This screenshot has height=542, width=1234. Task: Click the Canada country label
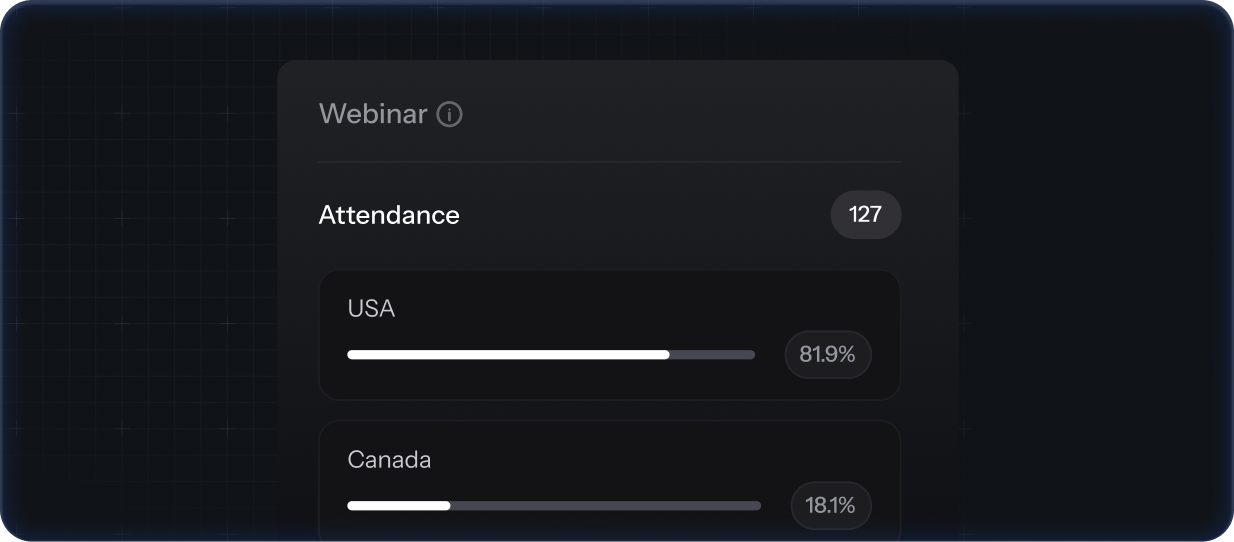coord(389,460)
